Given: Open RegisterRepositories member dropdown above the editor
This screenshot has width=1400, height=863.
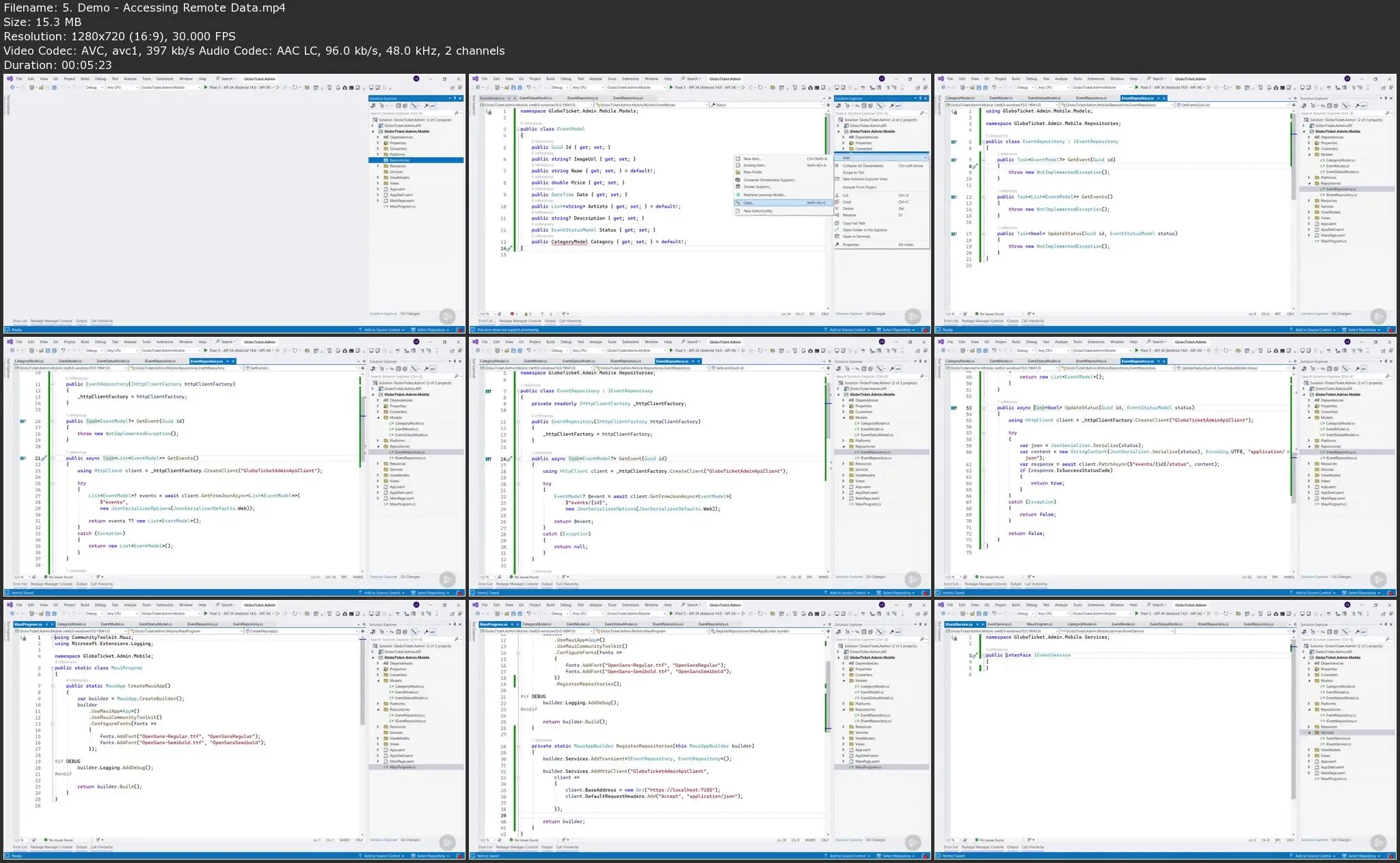Looking at the screenshot, I should click(x=766, y=631).
